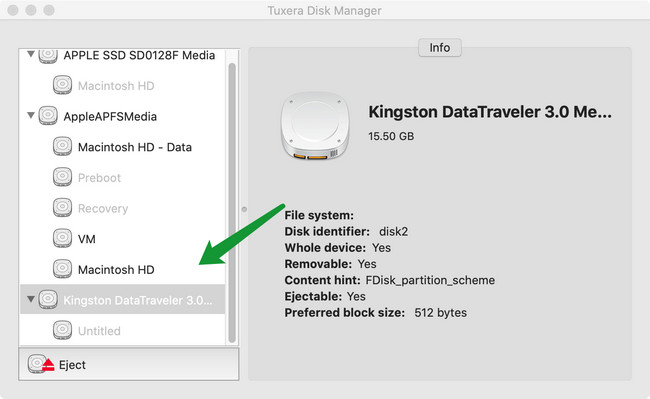650x399 pixels.
Task: Select the VM volume
Action: (123, 239)
